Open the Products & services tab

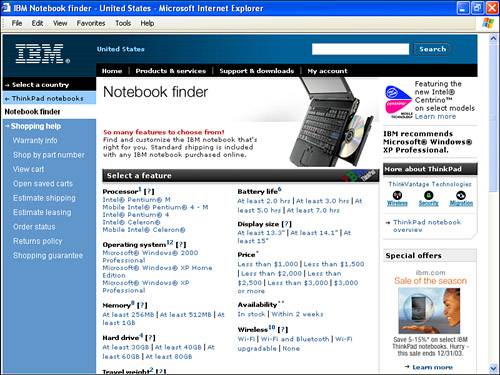click(x=171, y=71)
